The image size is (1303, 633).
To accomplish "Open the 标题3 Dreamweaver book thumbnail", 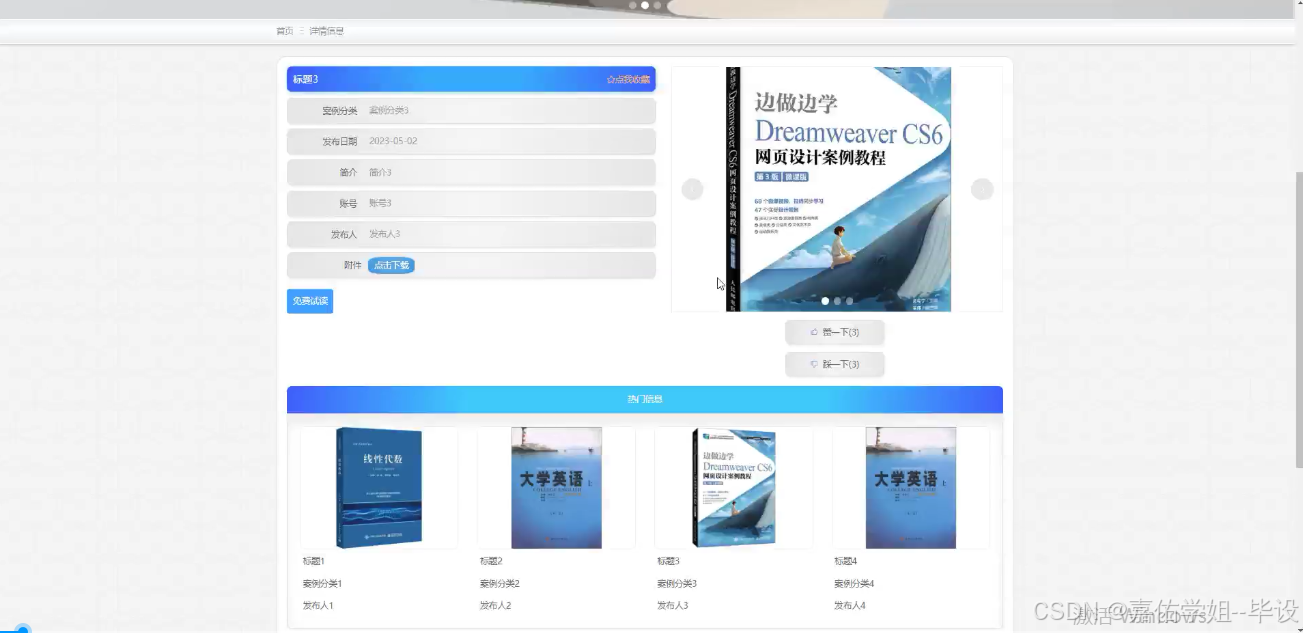I will tap(734, 488).
